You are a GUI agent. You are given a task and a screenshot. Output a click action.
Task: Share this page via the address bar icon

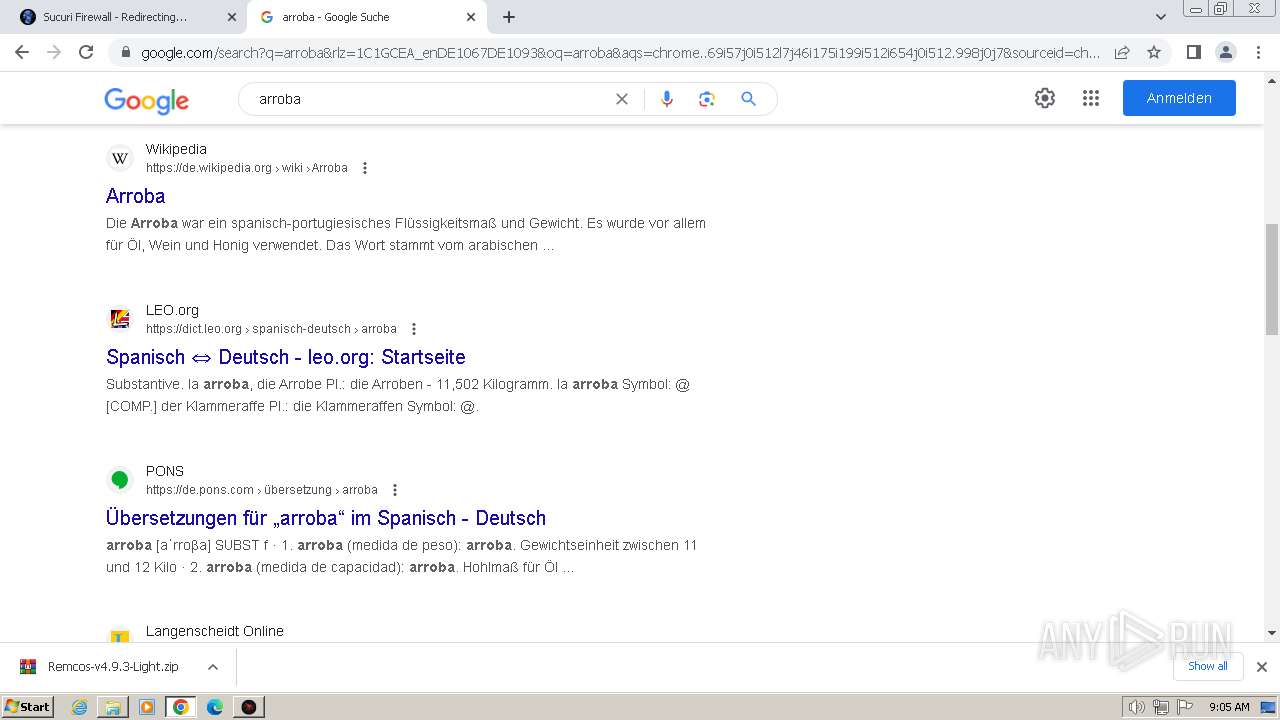point(1122,52)
